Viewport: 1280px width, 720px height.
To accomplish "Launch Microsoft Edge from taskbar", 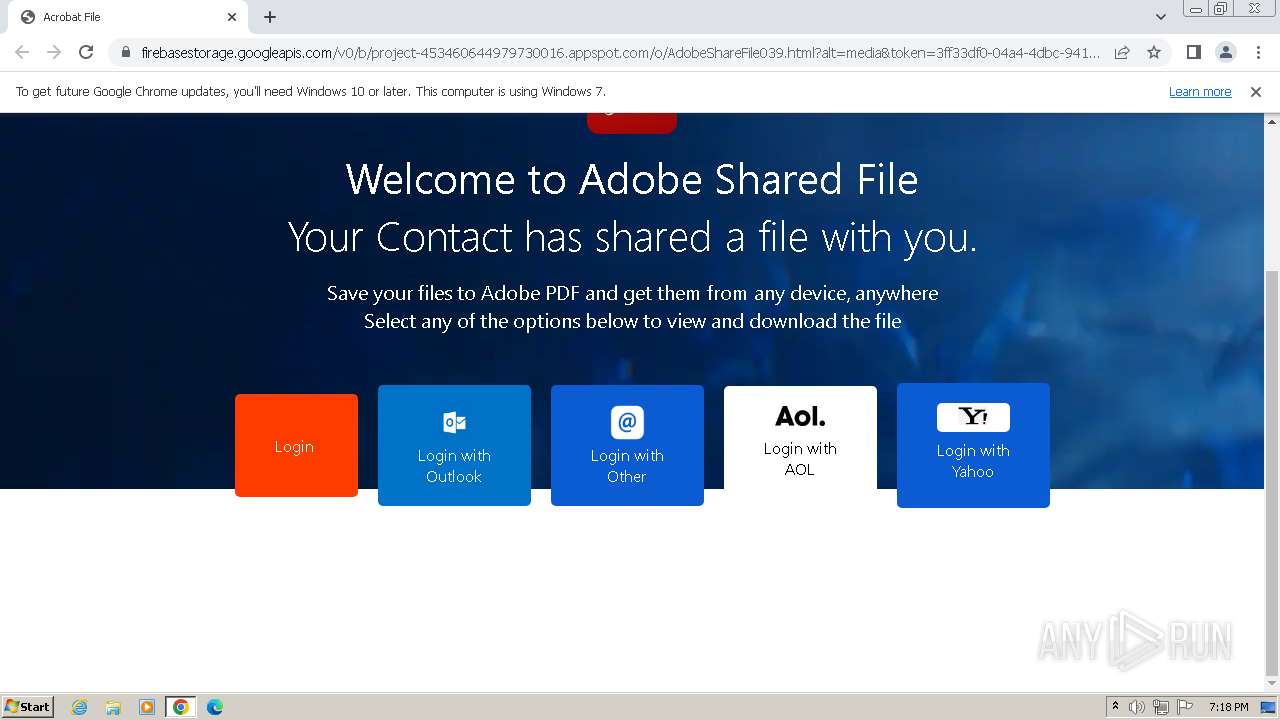I will [215, 707].
